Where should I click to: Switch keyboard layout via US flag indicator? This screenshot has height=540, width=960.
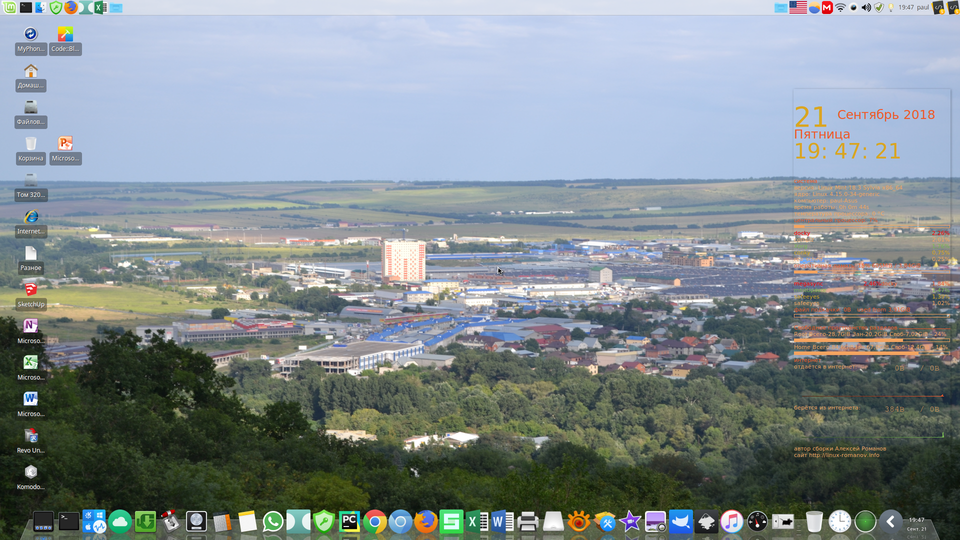pyautogui.click(x=797, y=7)
